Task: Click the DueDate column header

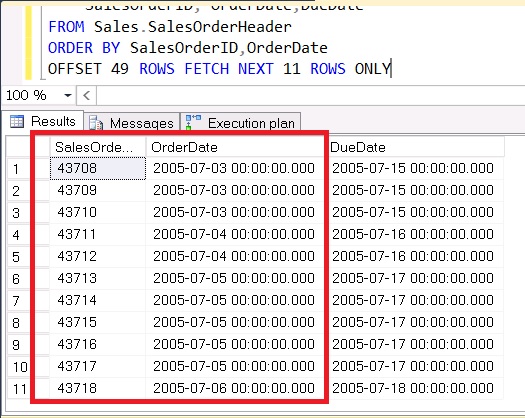Action: [417, 147]
